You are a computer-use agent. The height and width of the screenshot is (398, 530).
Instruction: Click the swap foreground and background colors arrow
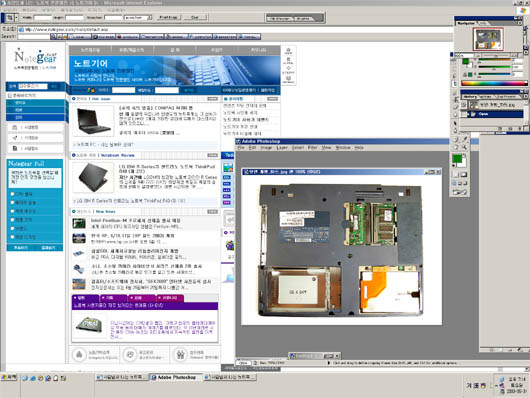click(x=465, y=156)
